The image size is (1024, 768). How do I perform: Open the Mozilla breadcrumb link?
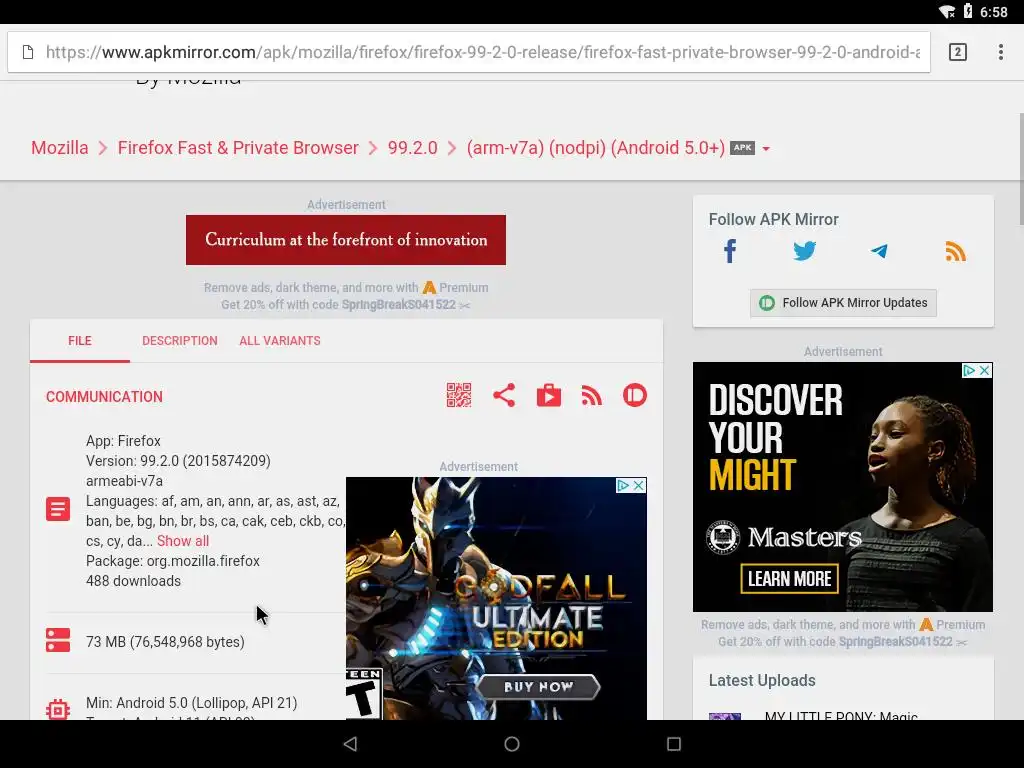[x=59, y=148]
